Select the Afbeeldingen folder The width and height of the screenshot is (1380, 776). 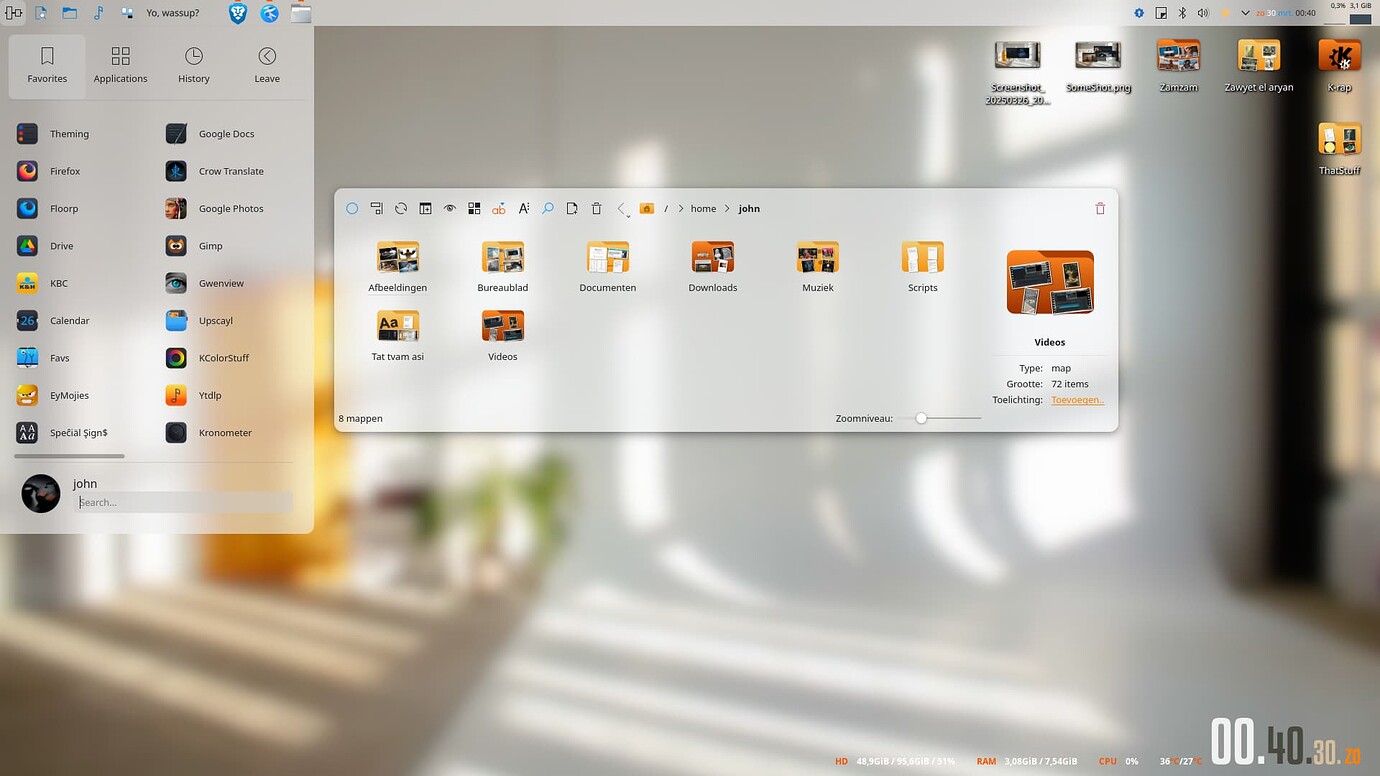click(x=398, y=267)
